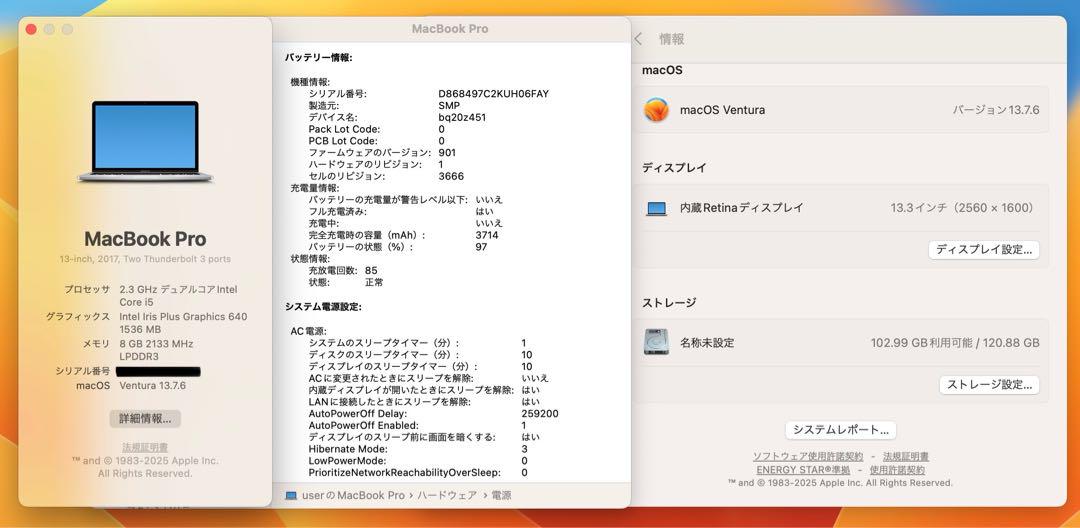The width and height of the screenshot is (1080, 528).
Task: Select userのMacBook Pro in path bar
Action: tap(353, 496)
